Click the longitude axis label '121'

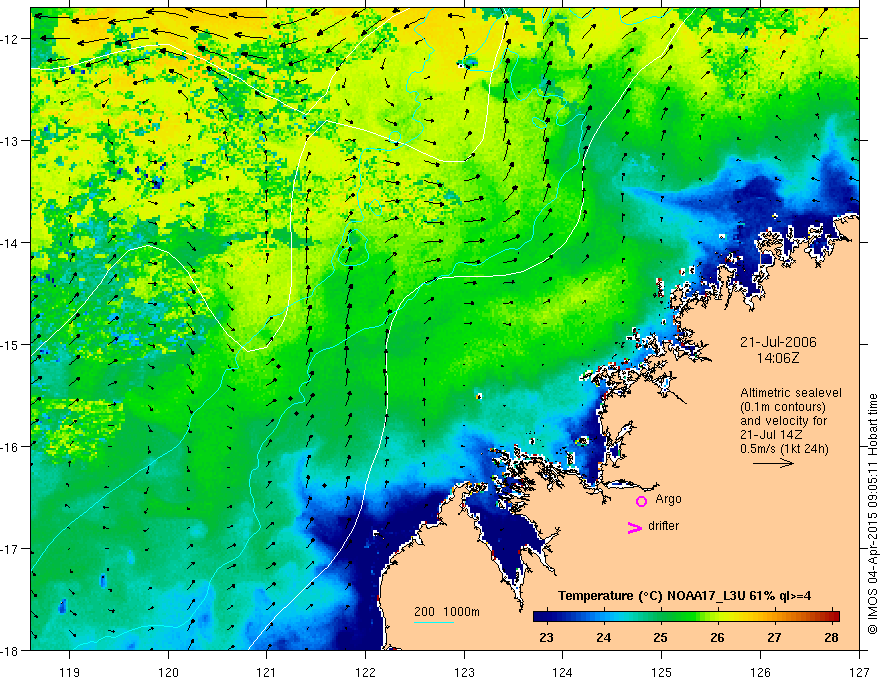pos(266,672)
